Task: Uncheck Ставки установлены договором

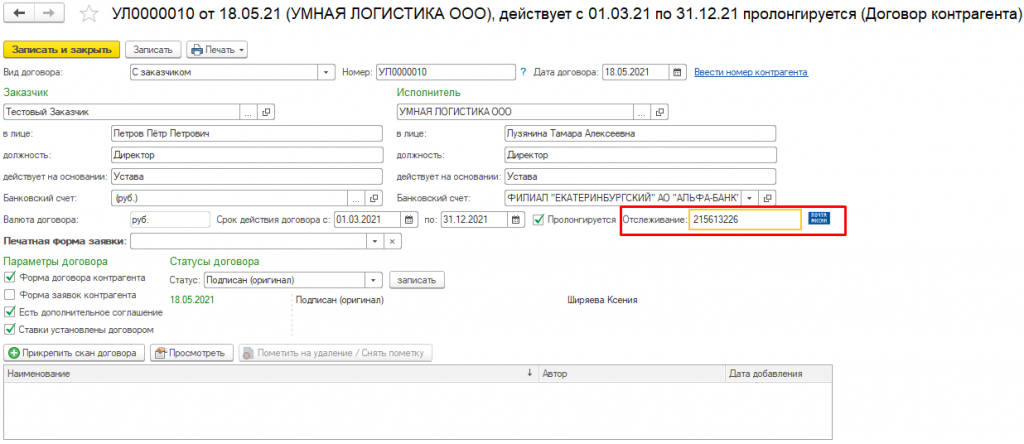Action: click(x=10, y=328)
